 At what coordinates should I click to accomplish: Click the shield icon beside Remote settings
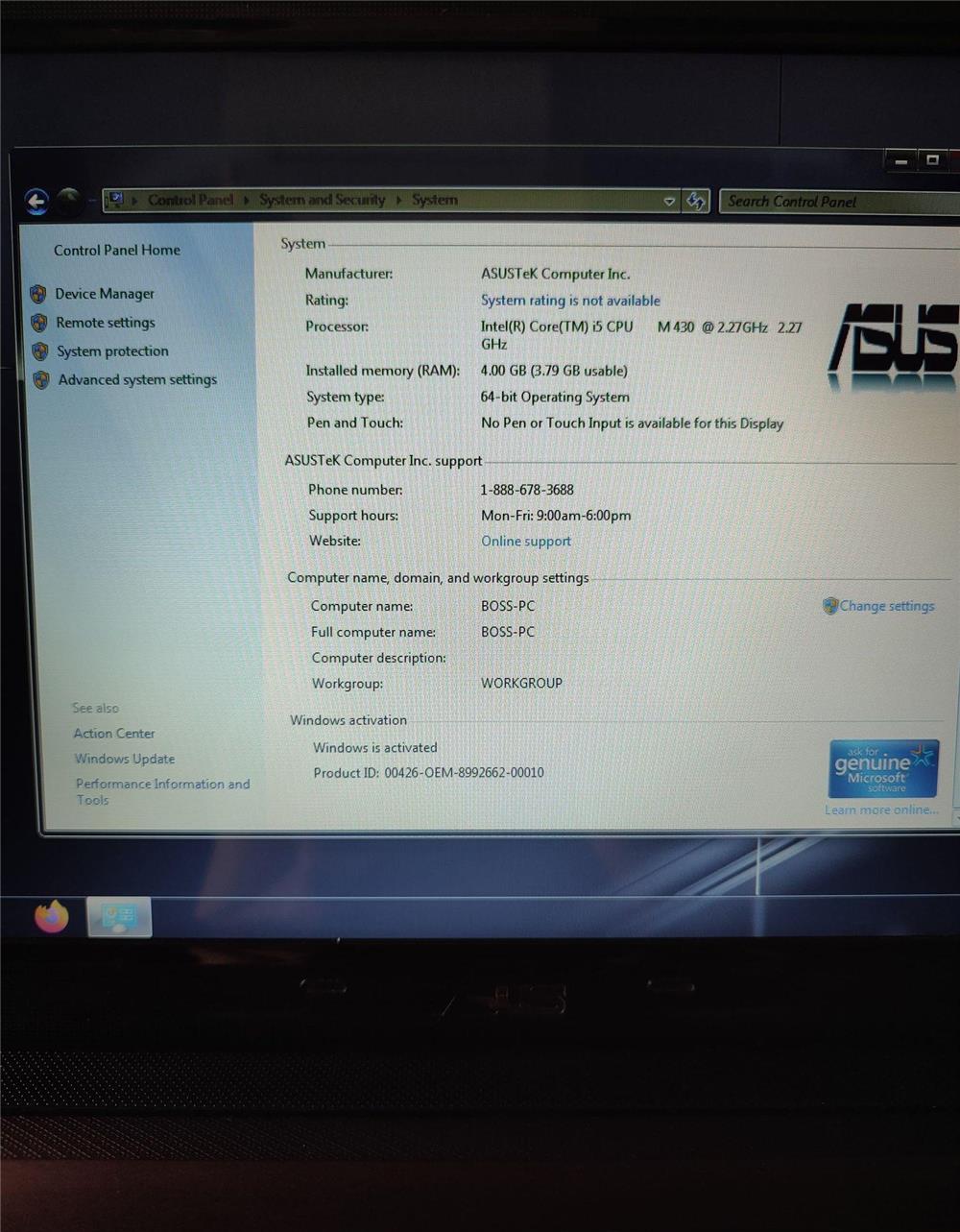(39, 323)
